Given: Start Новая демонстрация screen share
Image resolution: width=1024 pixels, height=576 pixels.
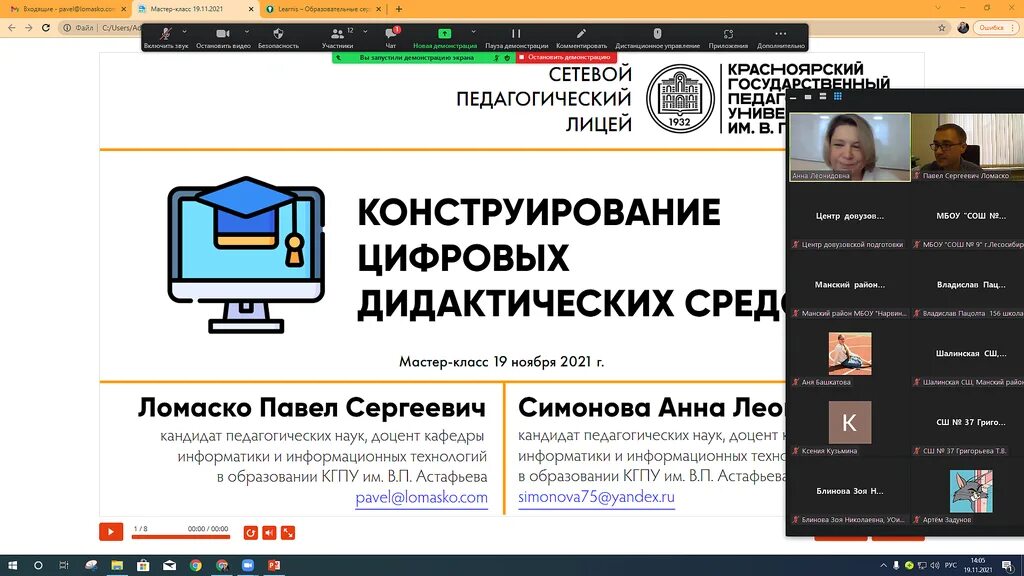Looking at the screenshot, I should point(445,38).
